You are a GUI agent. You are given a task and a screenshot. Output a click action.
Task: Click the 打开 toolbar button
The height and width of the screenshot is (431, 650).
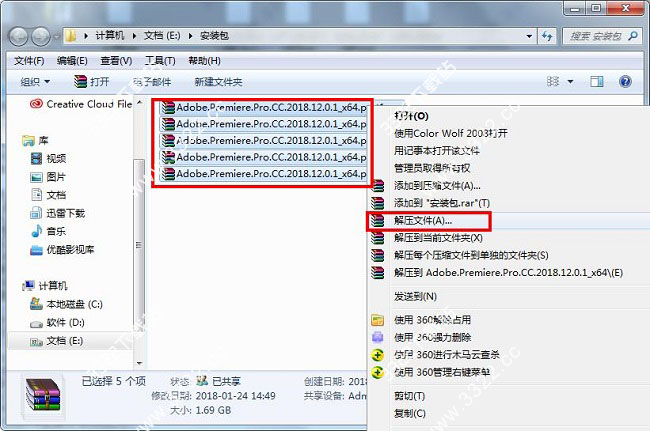pyautogui.click(x=91, y=82)
